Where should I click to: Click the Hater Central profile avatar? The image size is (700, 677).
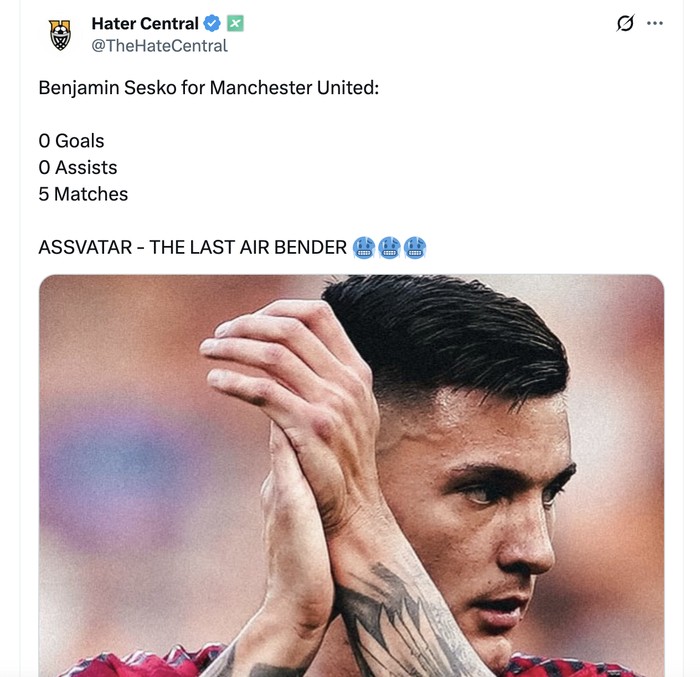[60, 35]
